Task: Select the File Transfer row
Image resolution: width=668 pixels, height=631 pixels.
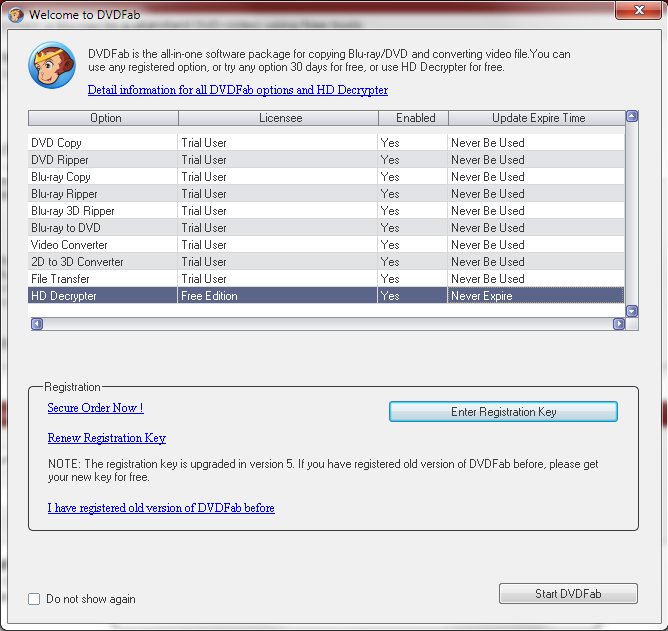Action: click(326, 279)
